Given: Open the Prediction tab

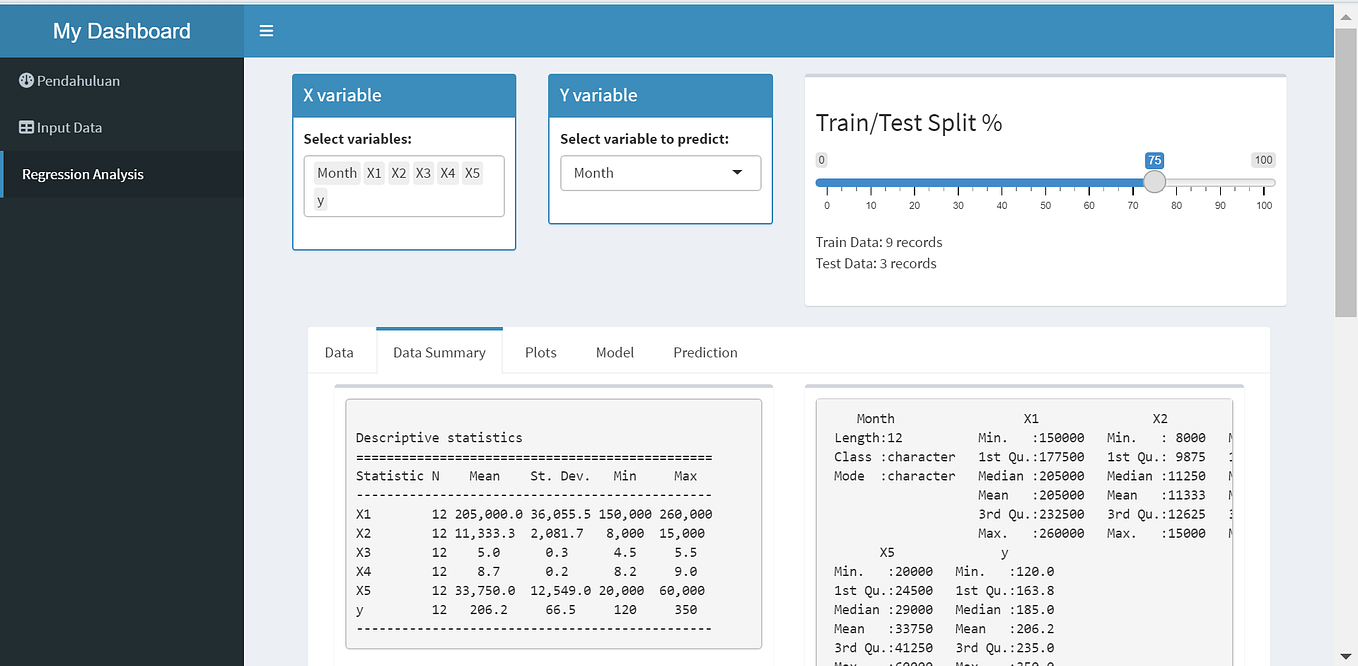Looking at the screenshot, I should point(705,352).
